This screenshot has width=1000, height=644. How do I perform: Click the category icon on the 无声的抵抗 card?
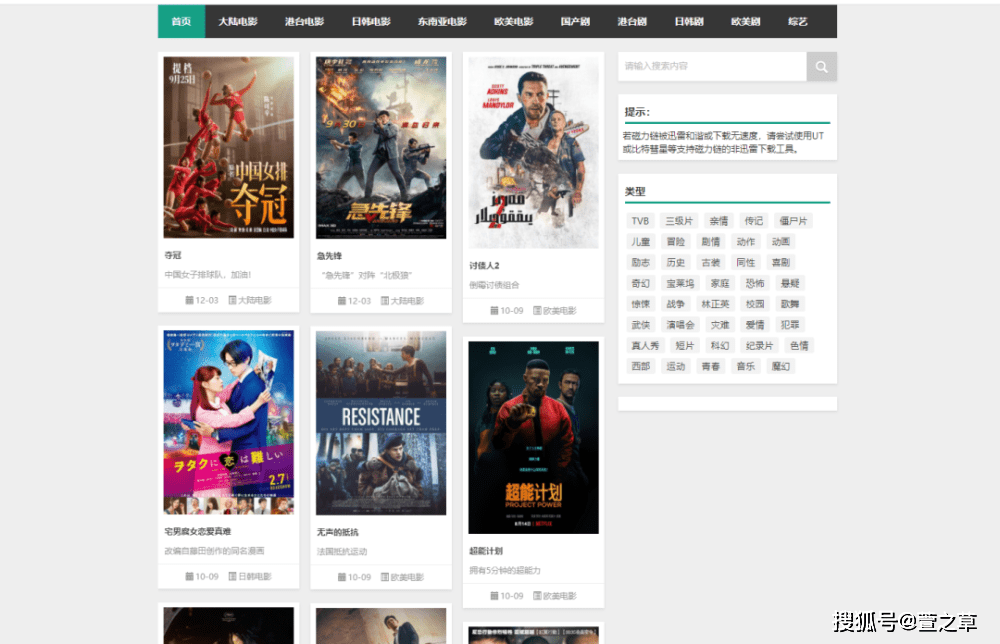tap(385, 577)
